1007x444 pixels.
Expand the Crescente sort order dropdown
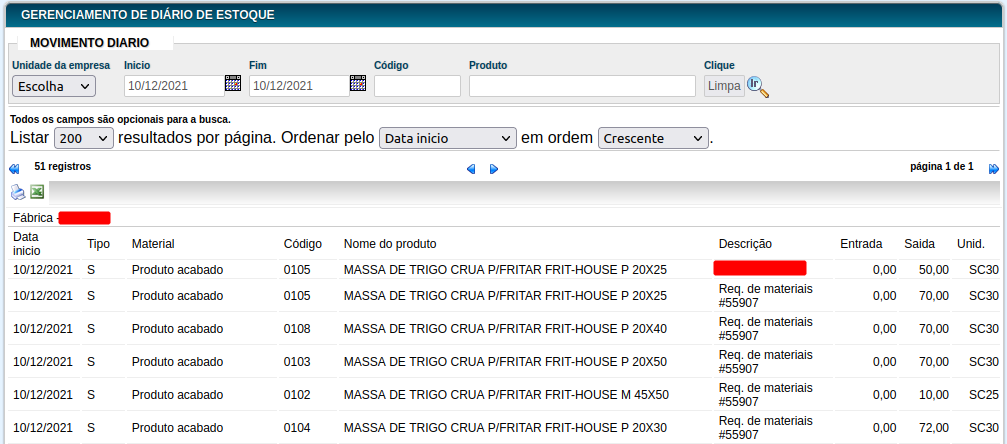[652, 138]
